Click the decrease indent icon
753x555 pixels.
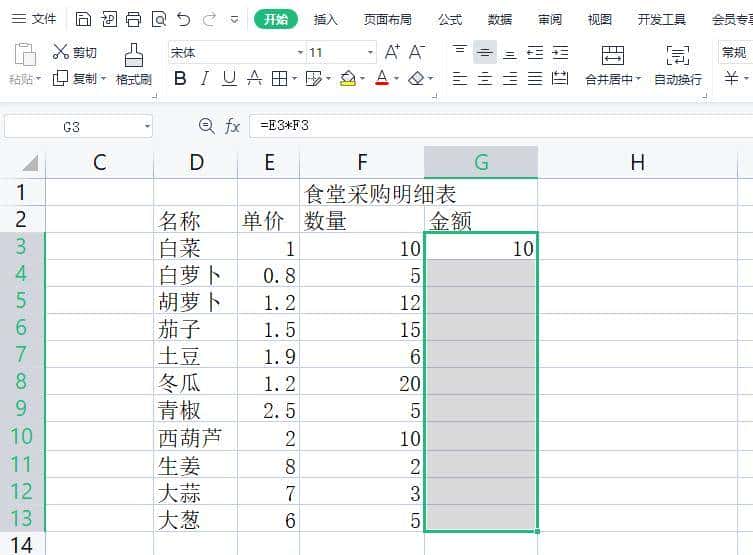pos(535,52)
